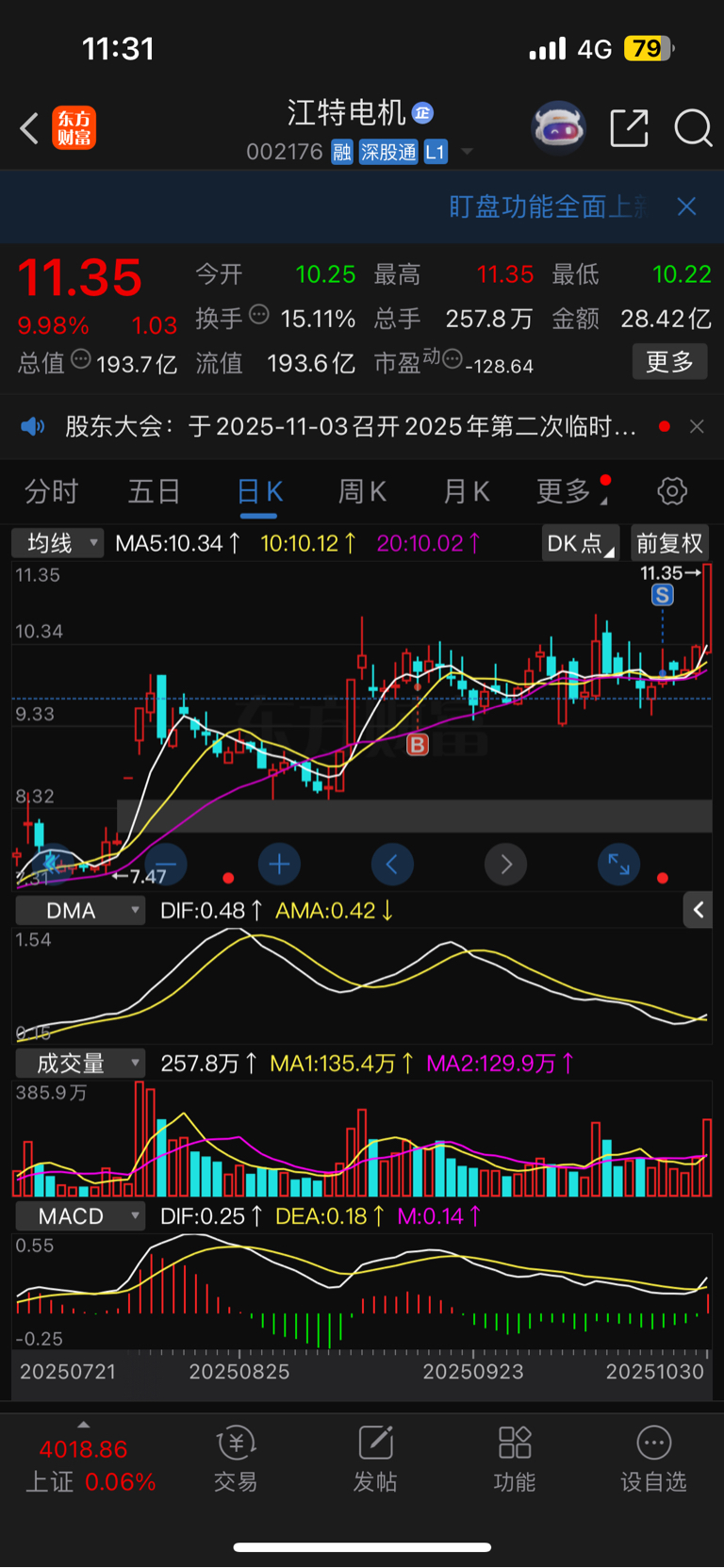Open the 盯盘功能全面上新 banner
Viewport: 724px width, 1568px height.
[x=548, y=206]
